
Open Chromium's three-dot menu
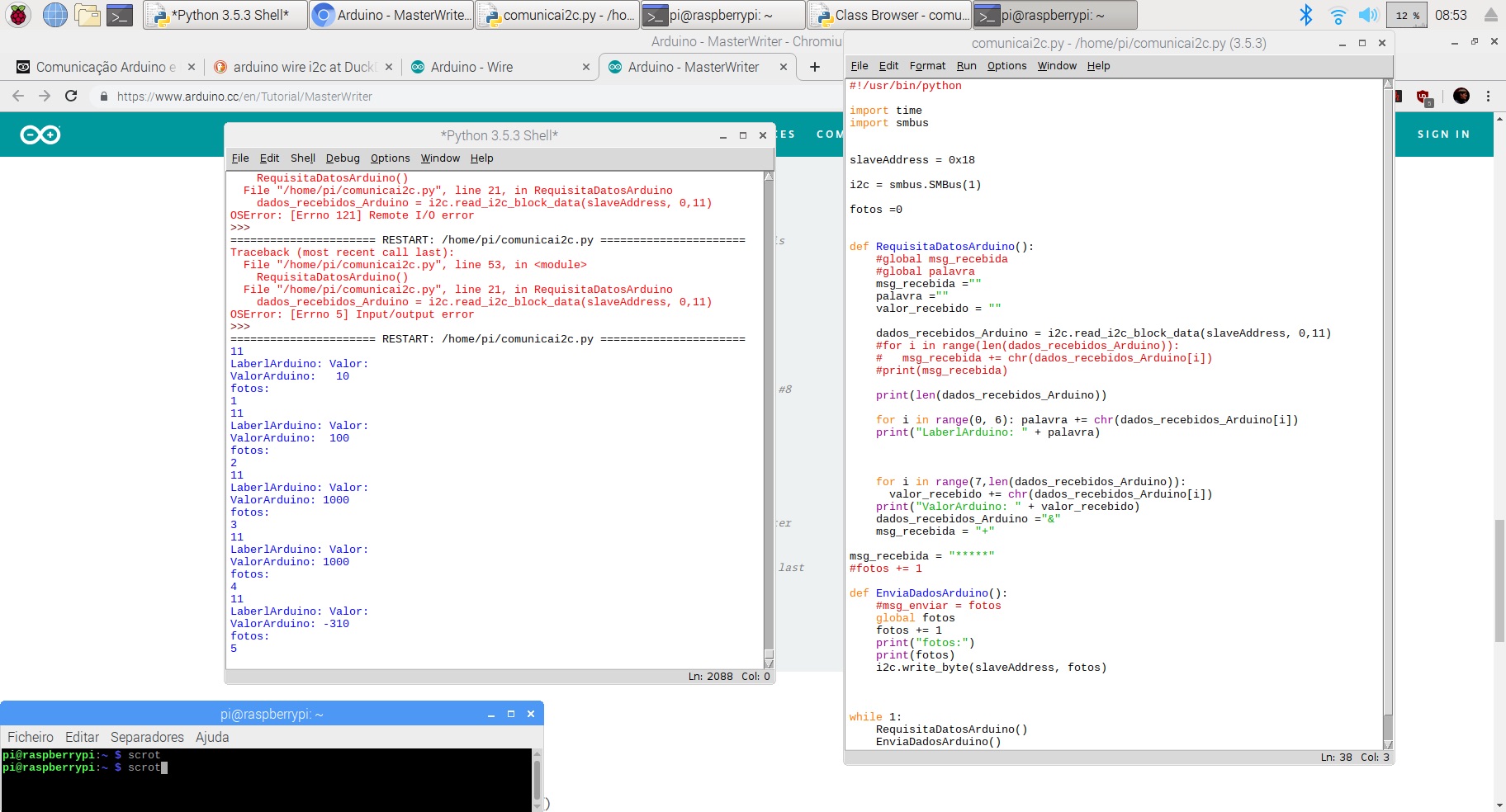pyautogui.click(x=1488, y=96)
